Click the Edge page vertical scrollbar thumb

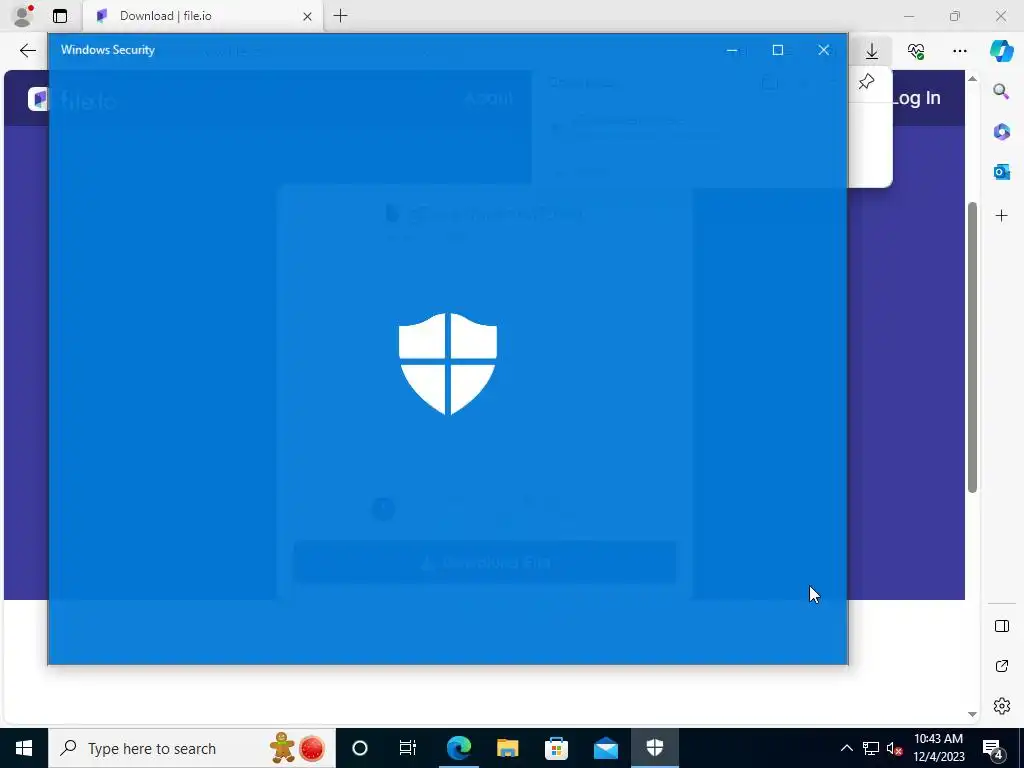(972, 347)
